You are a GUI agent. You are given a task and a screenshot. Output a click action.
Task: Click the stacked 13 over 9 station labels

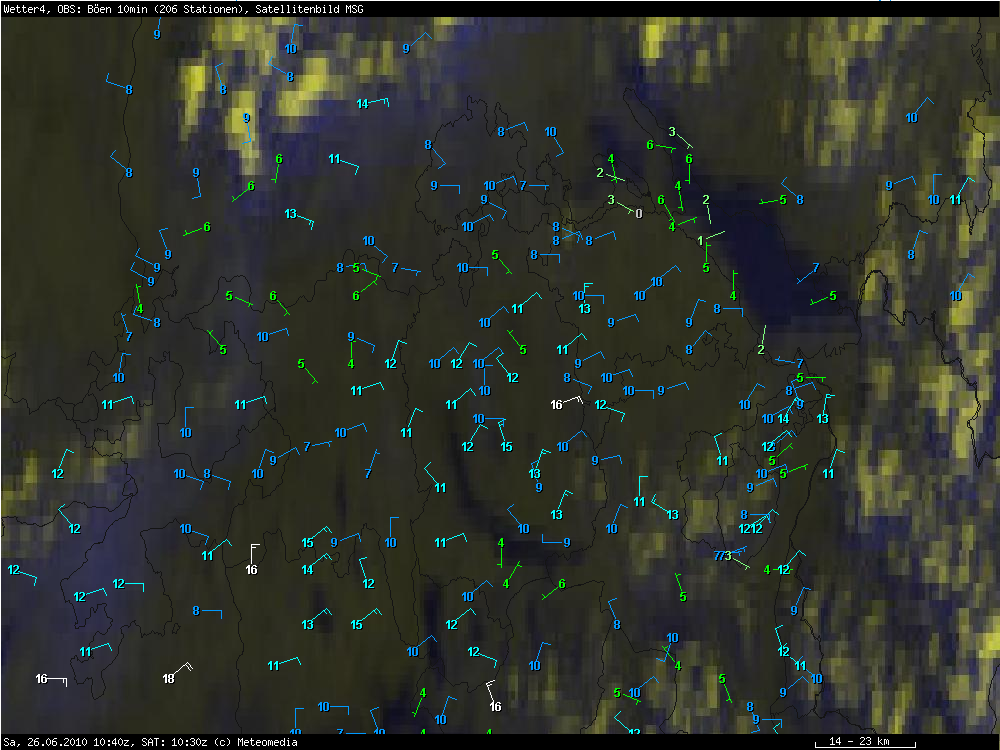536,480
